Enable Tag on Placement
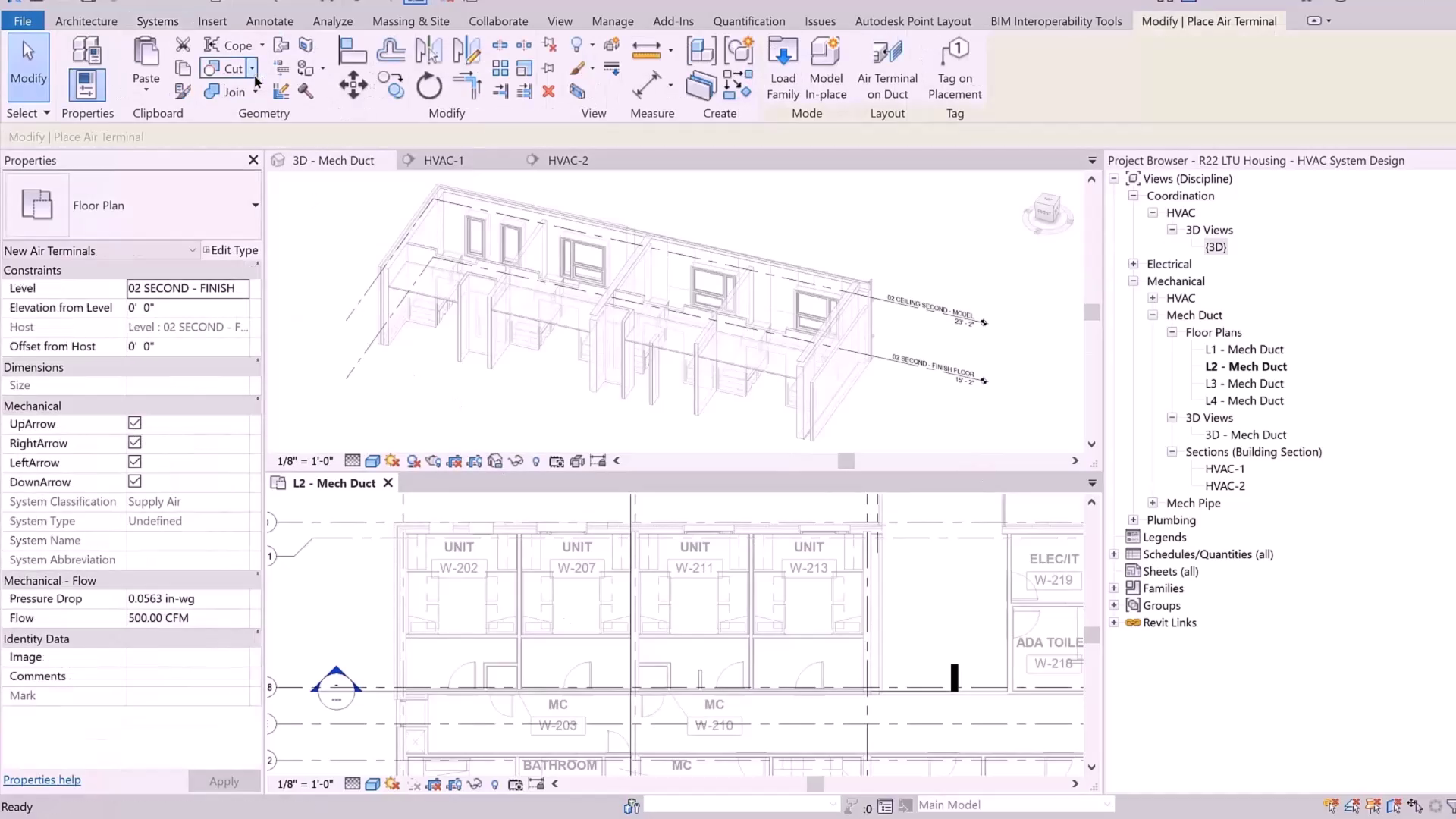The height and width of the screenshot is (819, 1456). pyautogui.click(x=955, y=68)
